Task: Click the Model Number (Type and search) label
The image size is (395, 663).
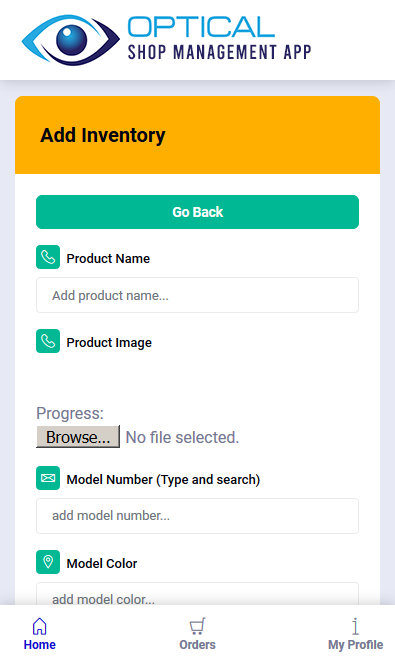Action: click(163, 479)
